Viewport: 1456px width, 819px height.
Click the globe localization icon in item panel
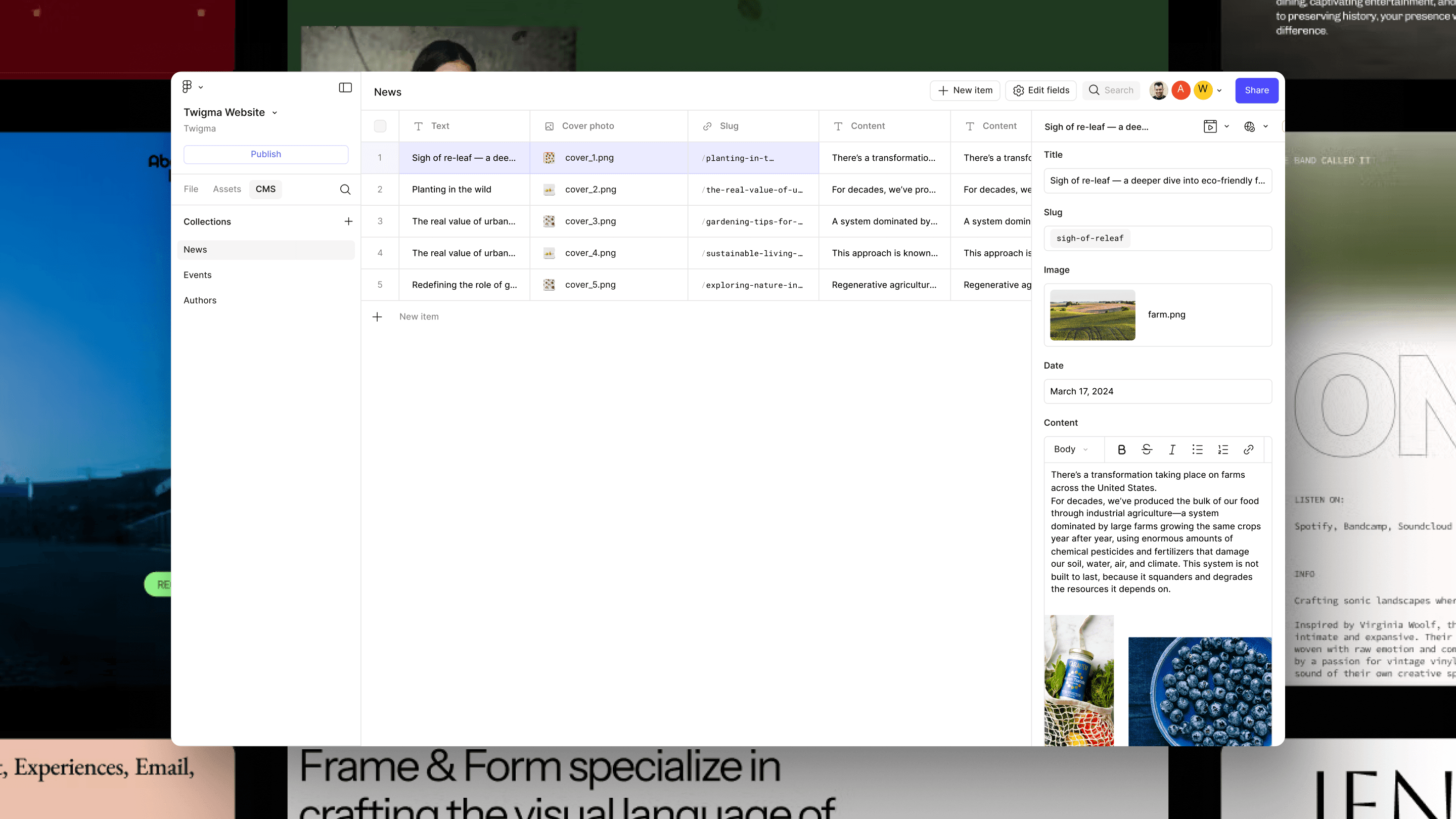tap(1249, 126)
